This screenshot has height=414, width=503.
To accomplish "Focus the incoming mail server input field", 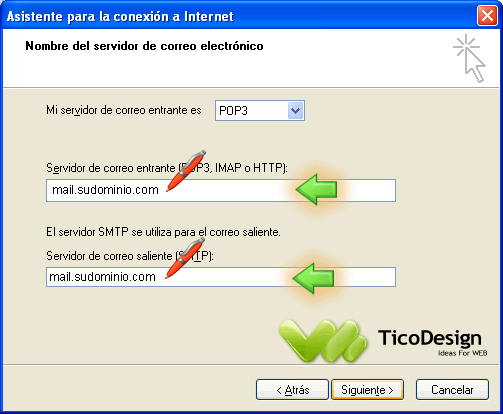I will click(221, 190).
